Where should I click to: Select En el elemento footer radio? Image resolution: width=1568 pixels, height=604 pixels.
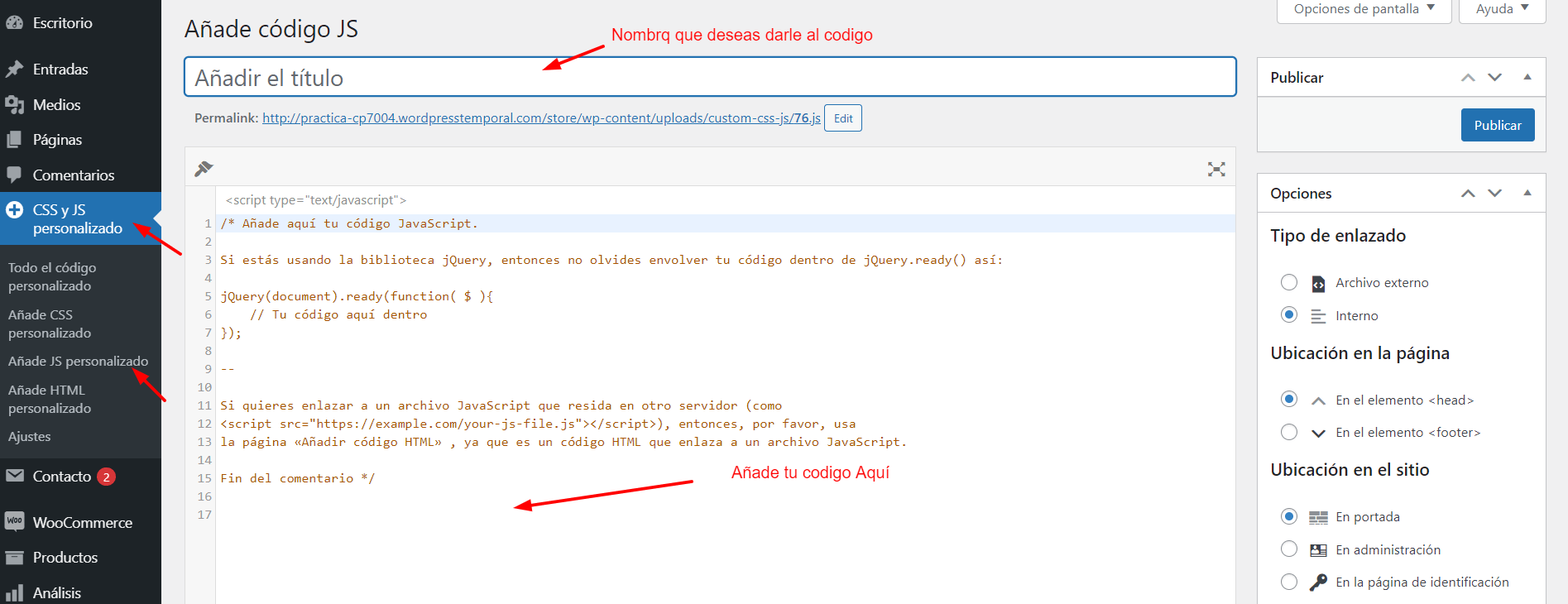coord(1288,432)
